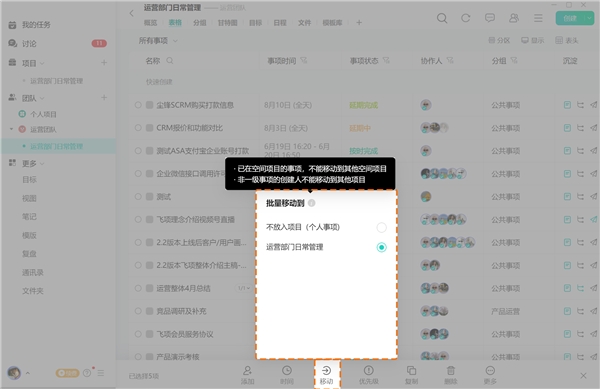Open dropdown arrow beside the 创建 button
The height and width of the screenshot is (389, 600).
(589, 18)
